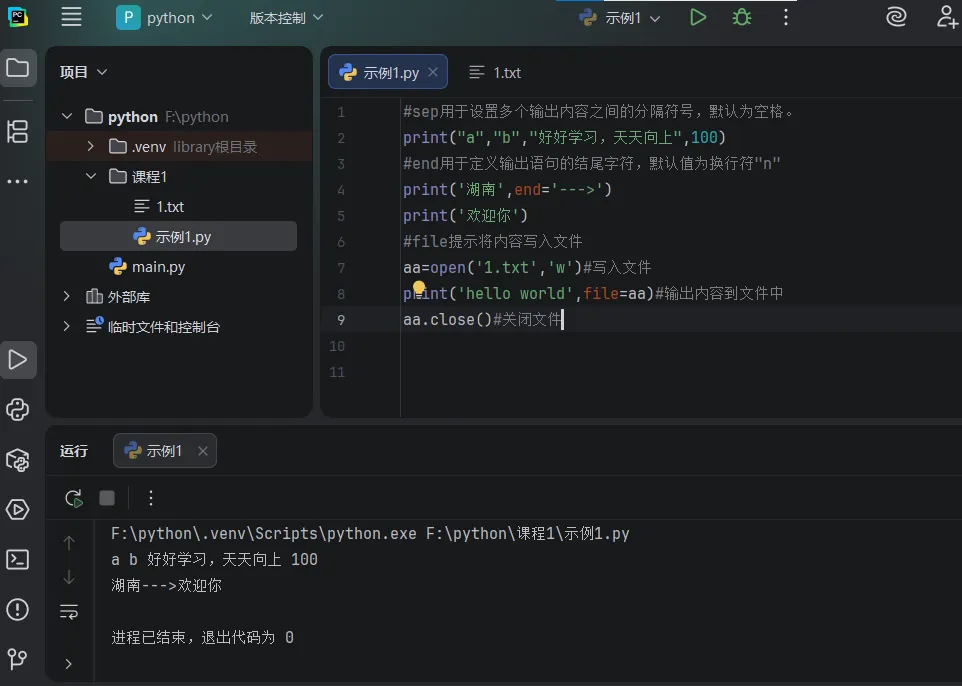Click the 'a b 好好学习' console output line
962x686 pixels.
[x=214, y=560]
